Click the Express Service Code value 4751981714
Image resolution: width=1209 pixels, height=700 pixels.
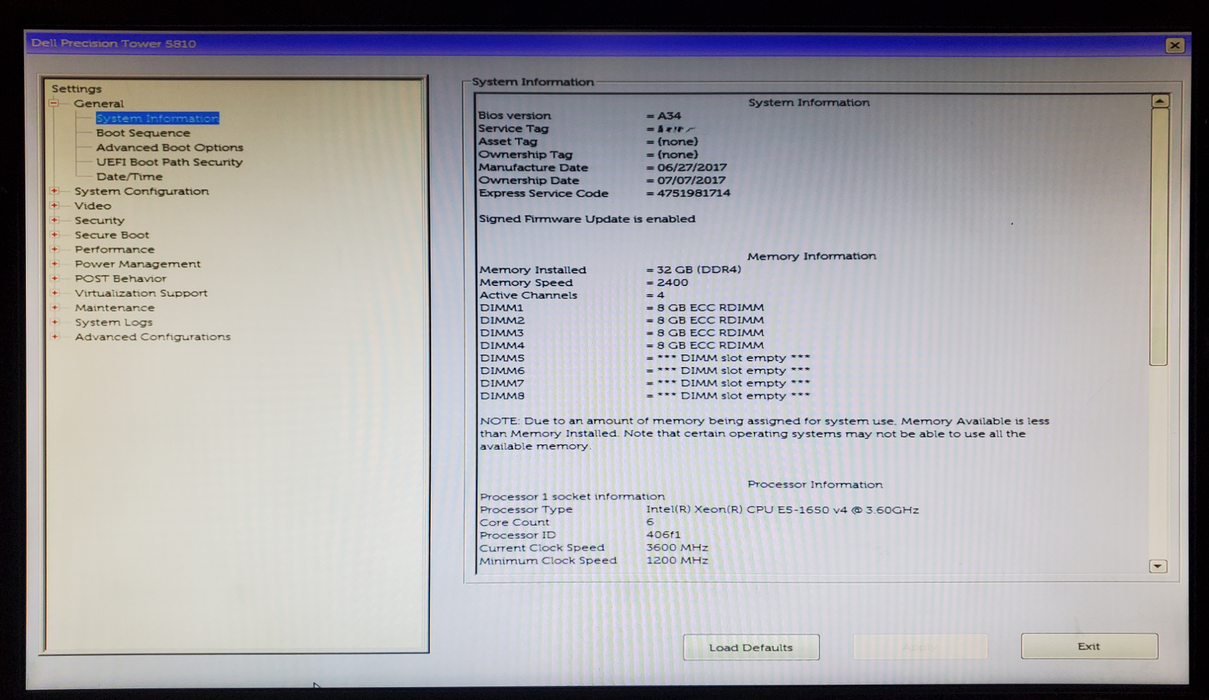click(x=693, y=193)
